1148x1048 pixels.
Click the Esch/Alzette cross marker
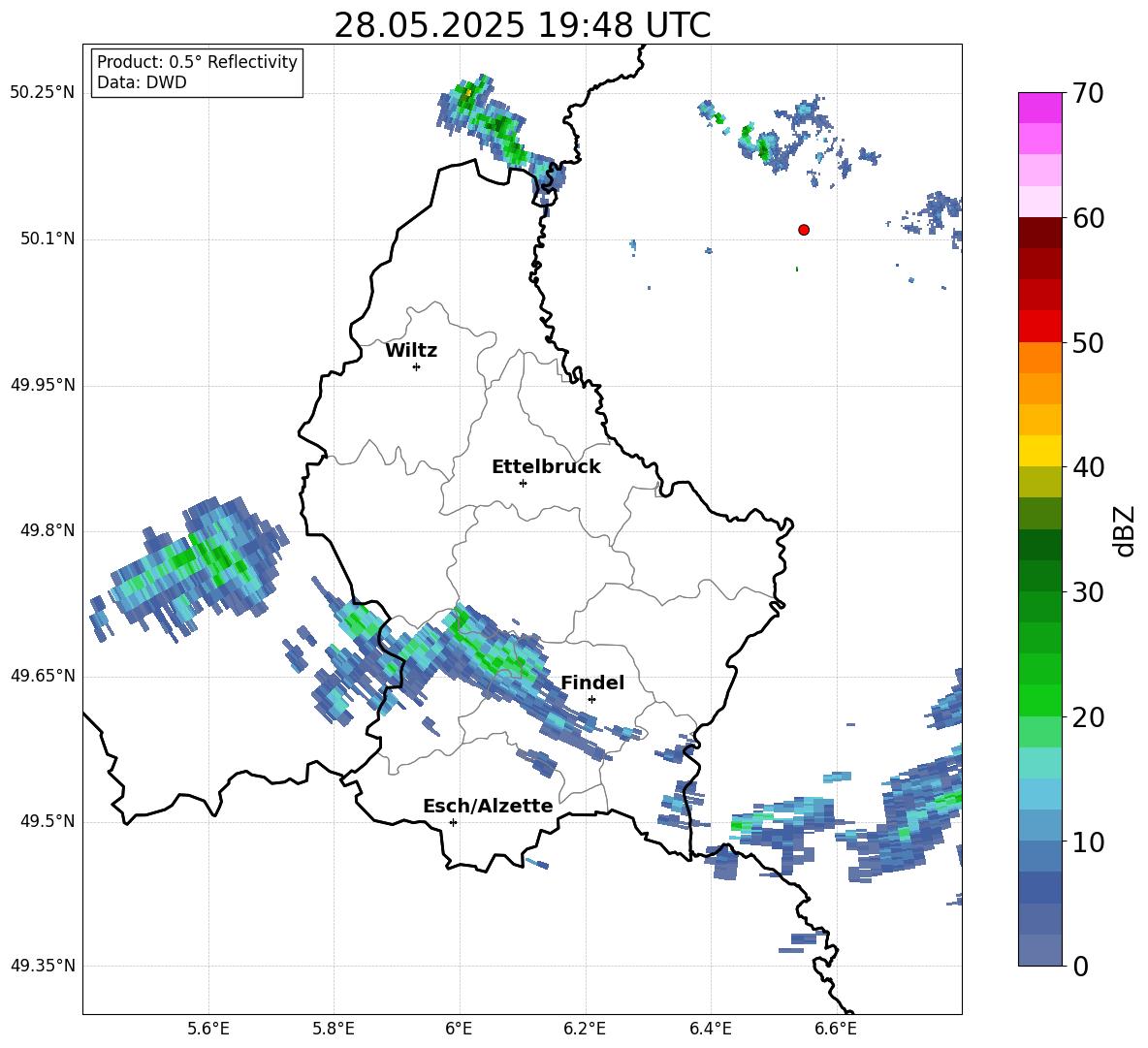click(453, 822)
